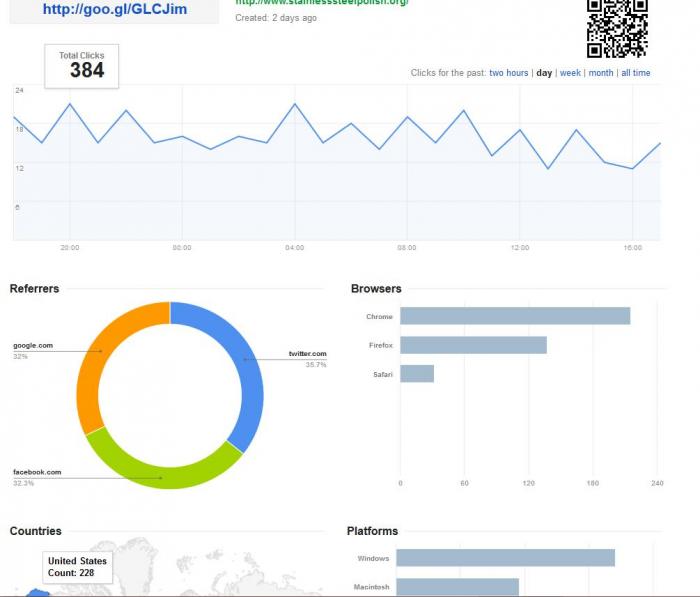
Task: Select the day time range
Action: pos(544,73)
